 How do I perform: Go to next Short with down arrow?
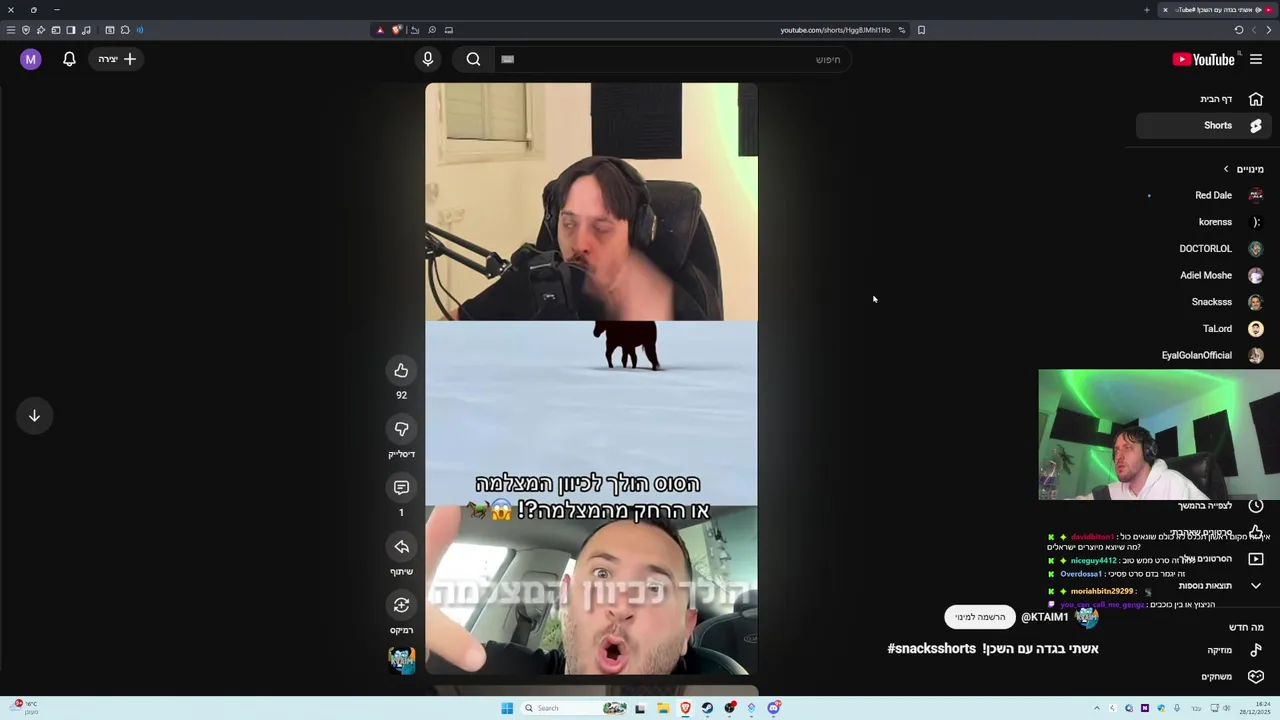[34, 416]
